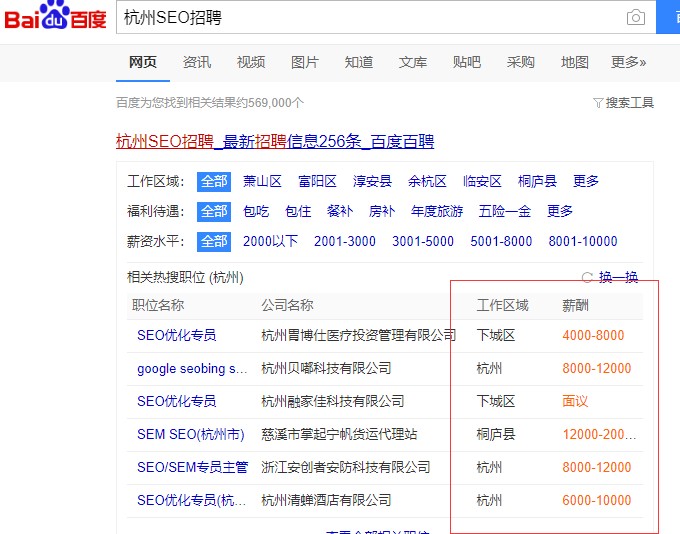Select 全部 in 工作区域 filter
This screenshot has height=534, width=680.
[x=214, y=182]
